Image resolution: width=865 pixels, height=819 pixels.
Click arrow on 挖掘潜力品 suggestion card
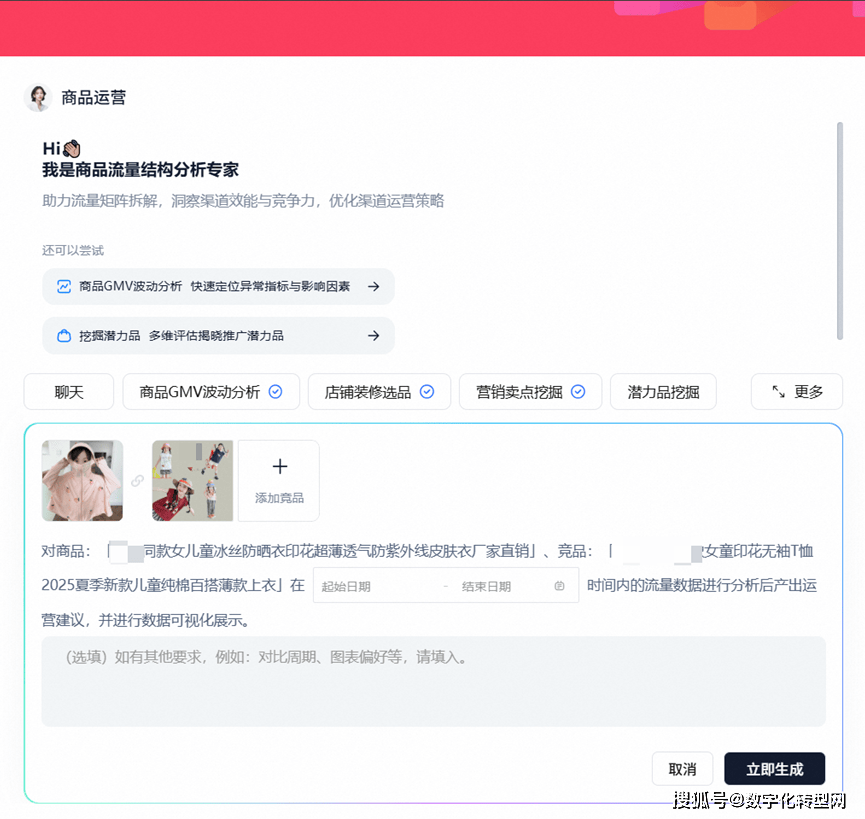click(373, 336)
